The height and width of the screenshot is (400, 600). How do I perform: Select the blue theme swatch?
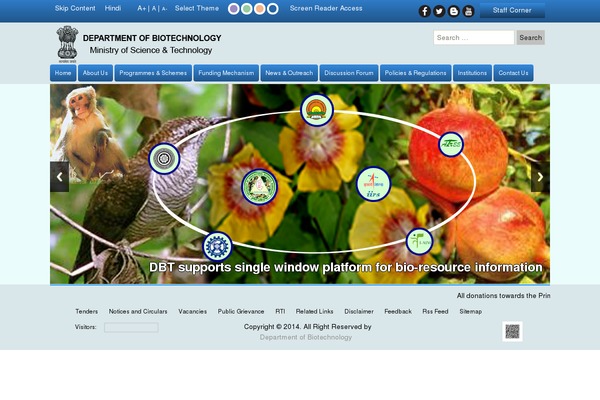point(273,9)
